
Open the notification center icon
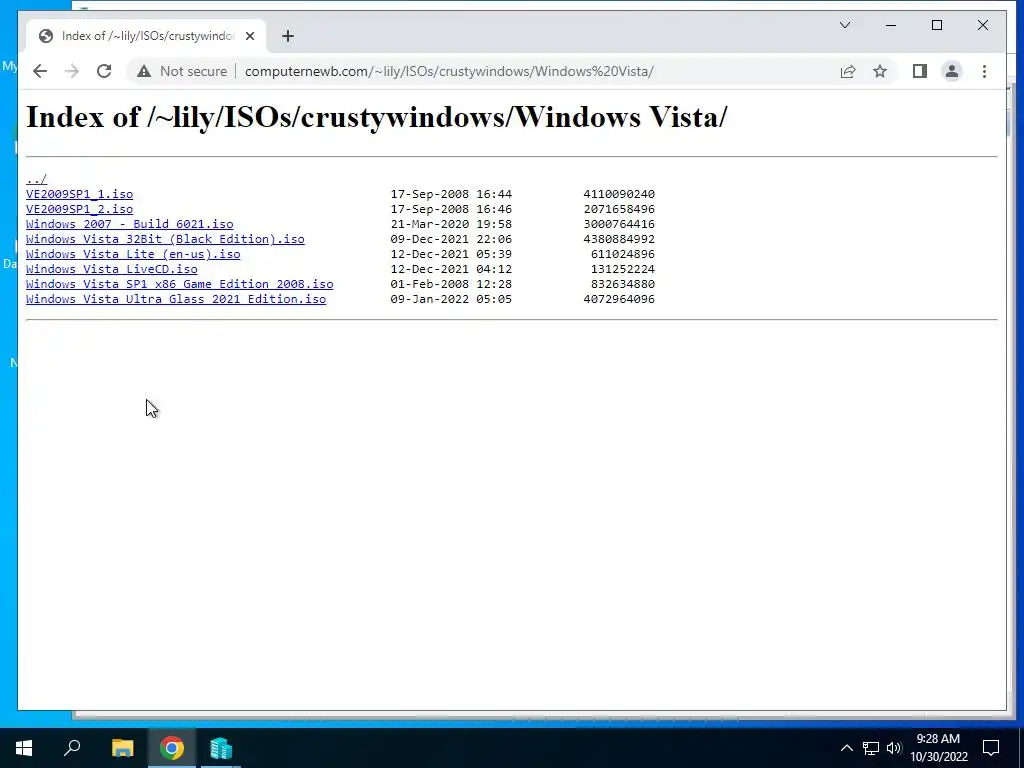(991, 748)
